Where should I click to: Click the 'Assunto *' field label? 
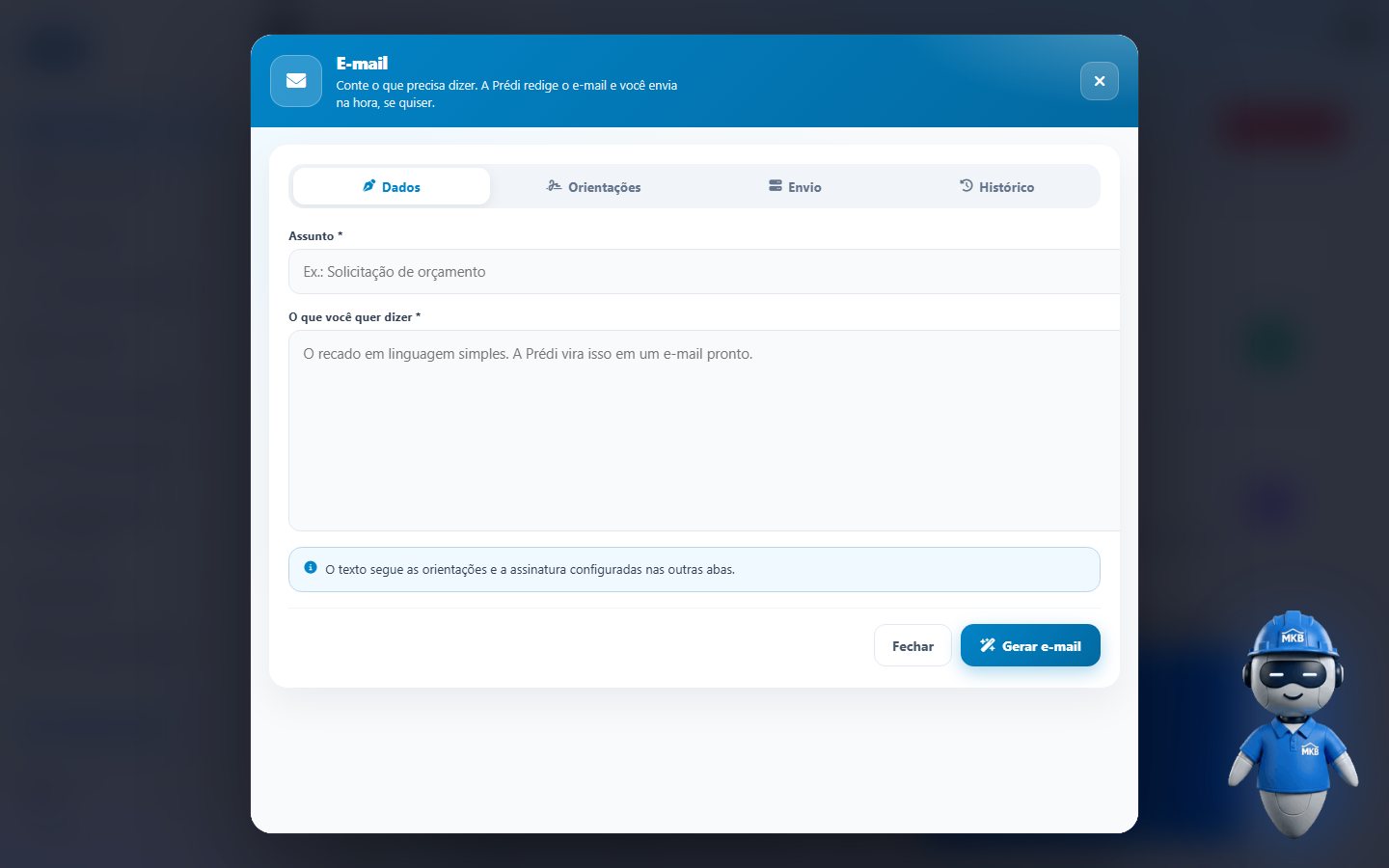point(315,235)
